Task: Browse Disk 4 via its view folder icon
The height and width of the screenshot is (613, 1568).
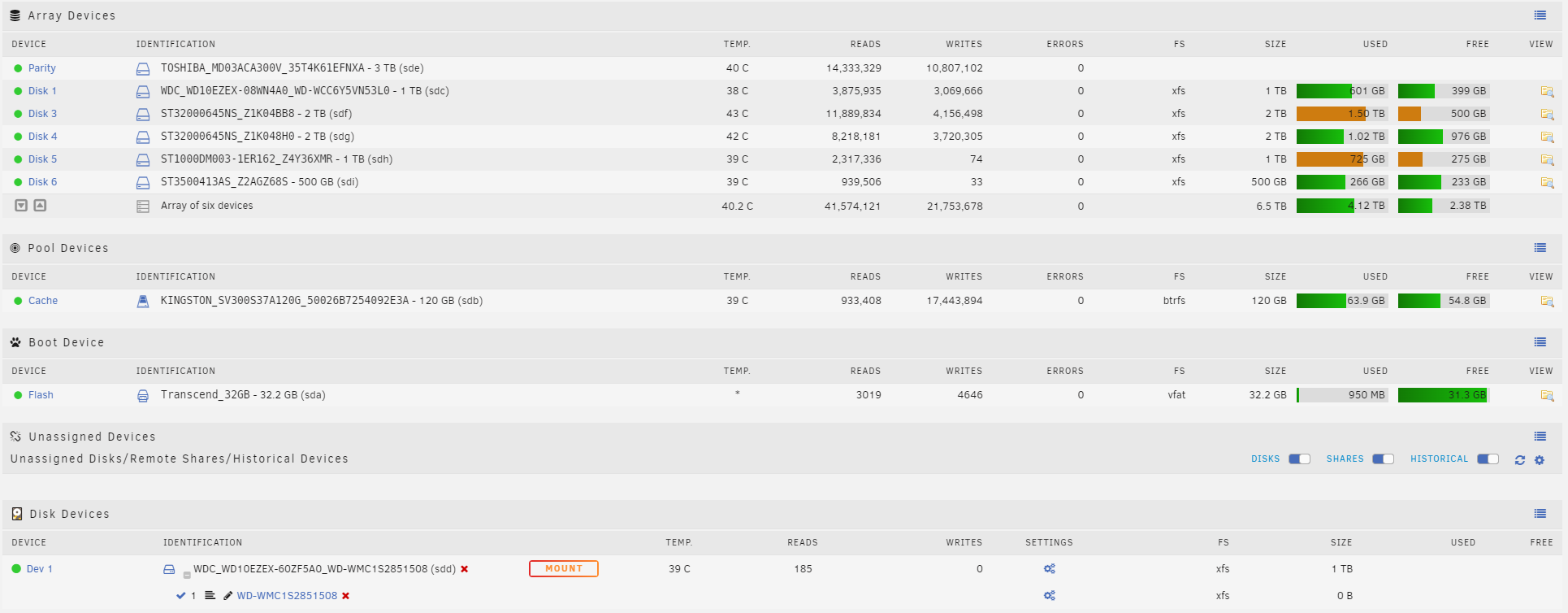Action: (1547, 137)
